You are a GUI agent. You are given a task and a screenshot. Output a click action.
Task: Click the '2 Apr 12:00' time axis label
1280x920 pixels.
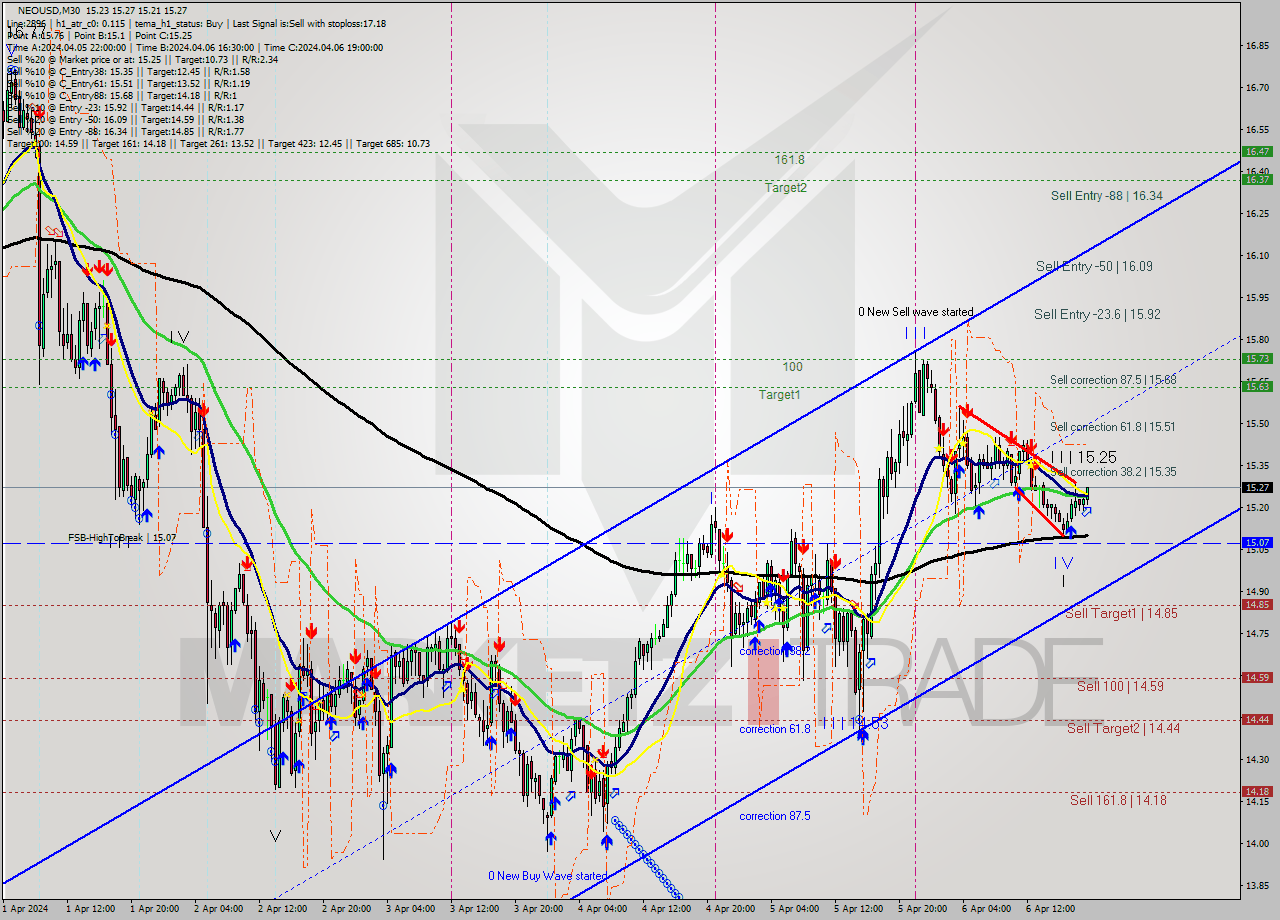pos(283,909)
